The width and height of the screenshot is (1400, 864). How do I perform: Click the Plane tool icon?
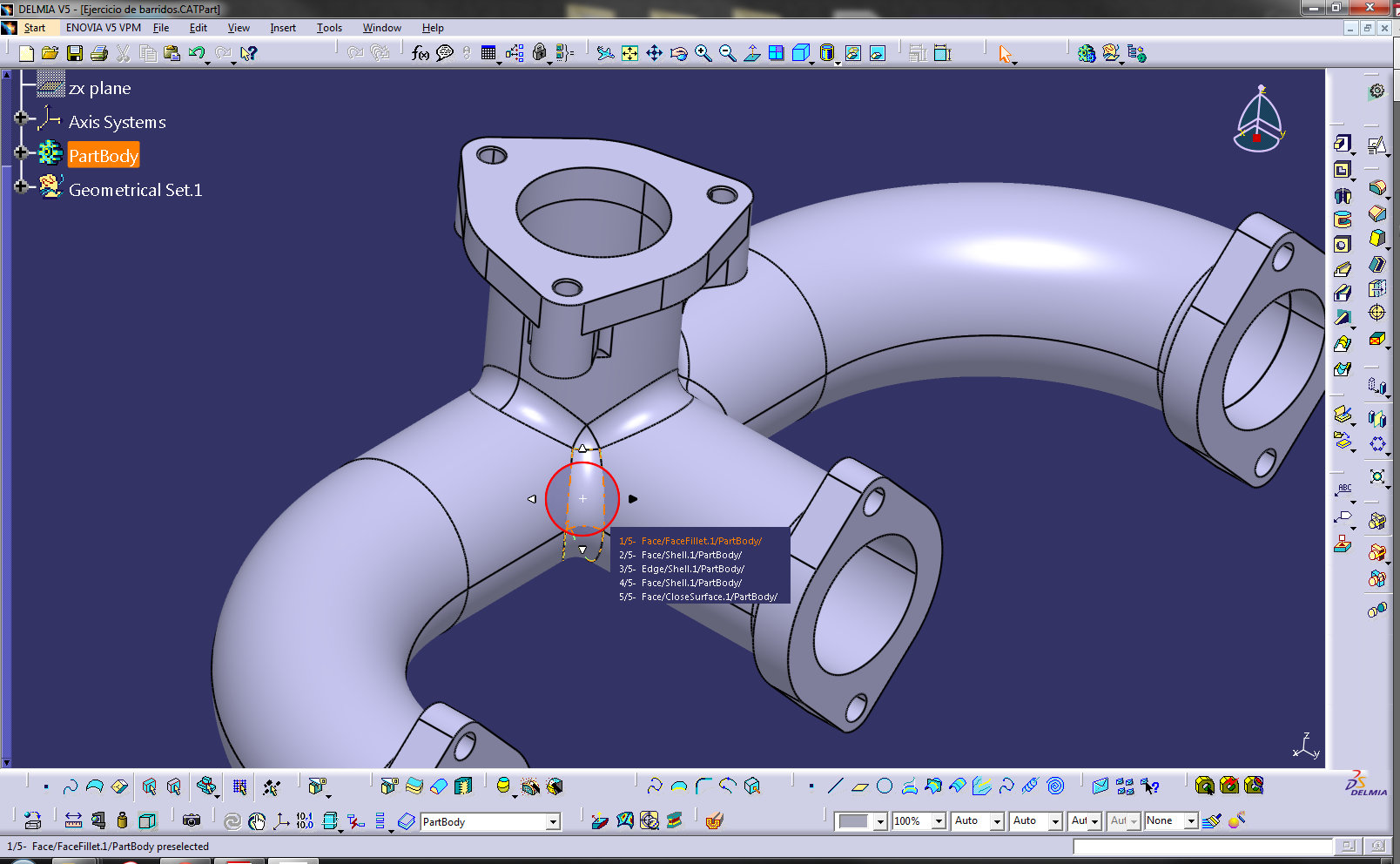pos(860,786)
